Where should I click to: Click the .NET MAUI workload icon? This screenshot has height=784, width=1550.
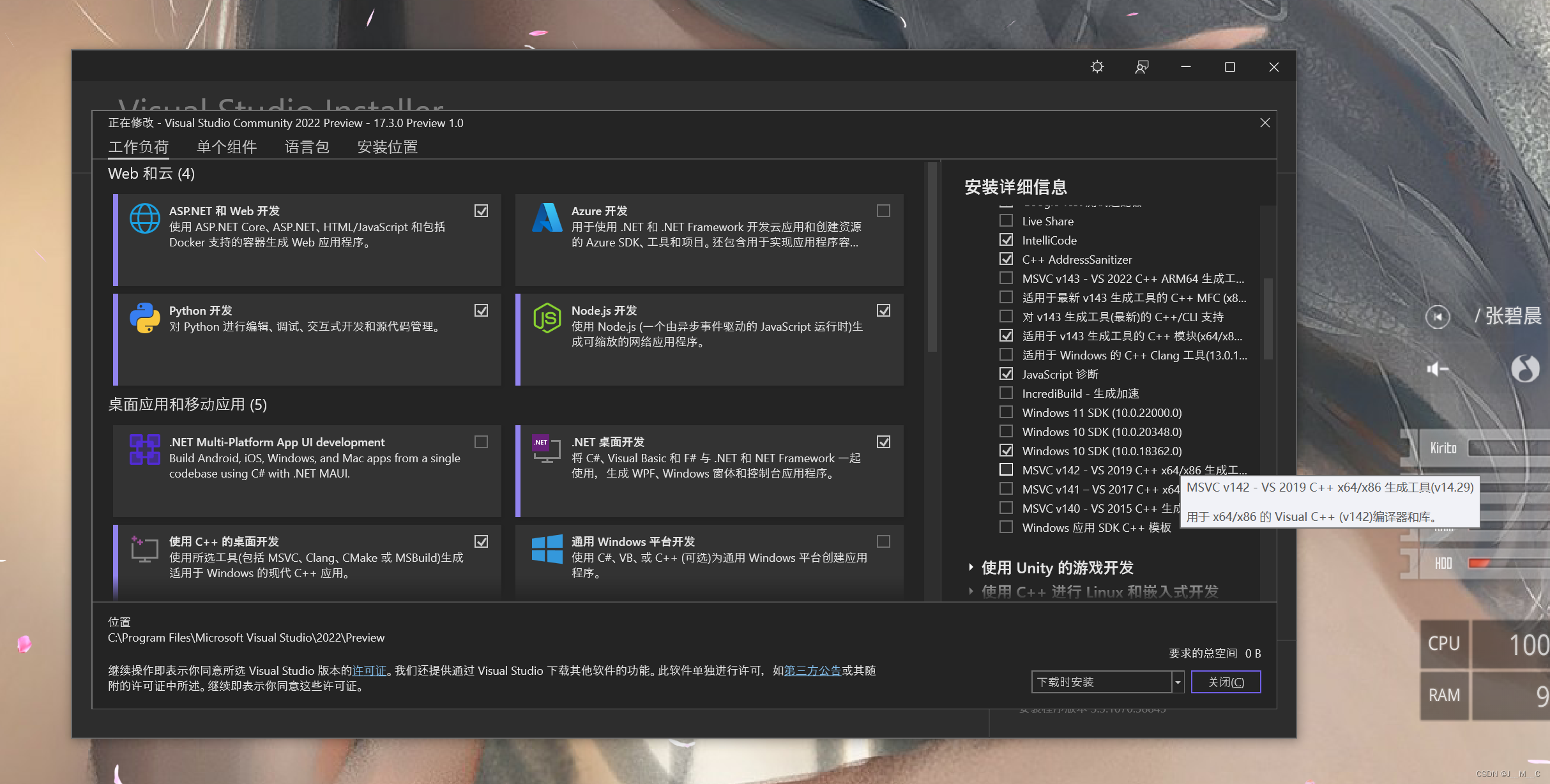pyautogui.click(x=145, y=449)
